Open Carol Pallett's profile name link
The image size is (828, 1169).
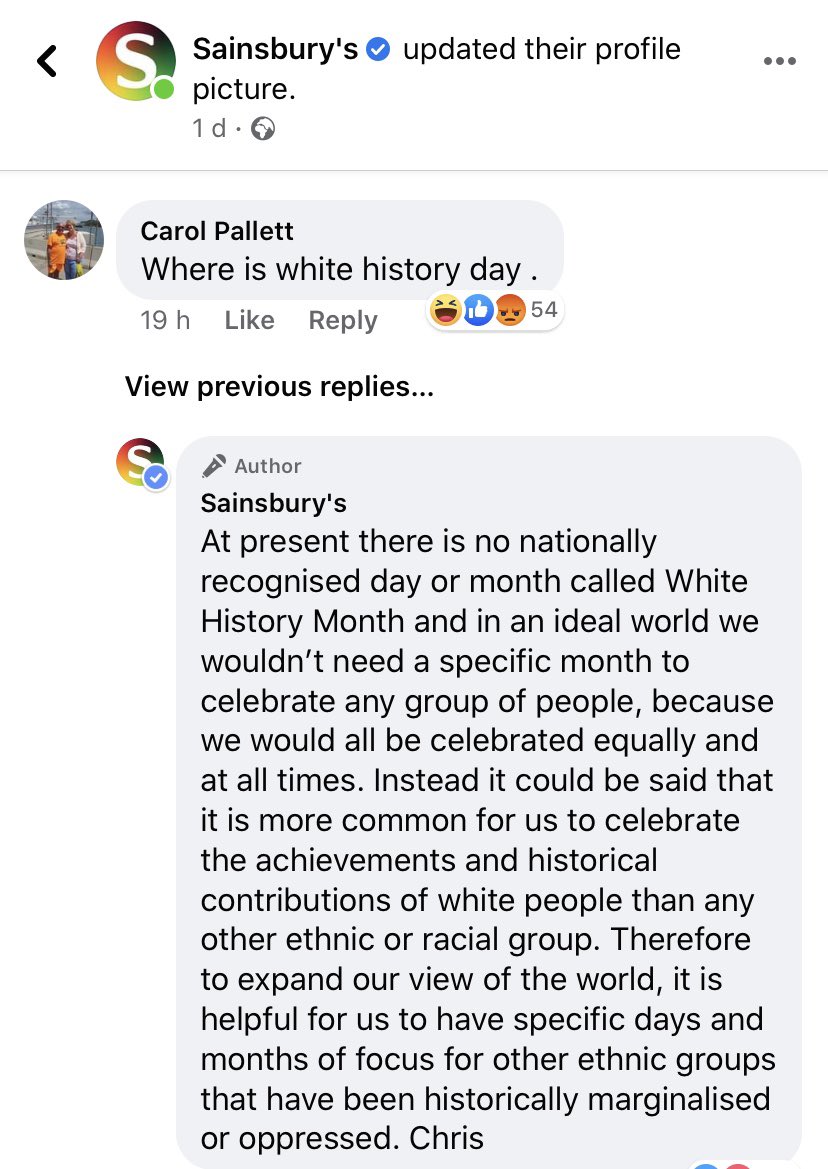pyautogui.click(x=217, y=231)
